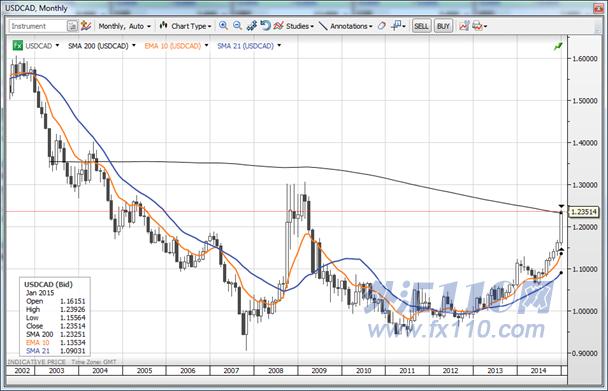608x391 pixels.
Task: Open the Studies menu
Action: pos(294,26)
